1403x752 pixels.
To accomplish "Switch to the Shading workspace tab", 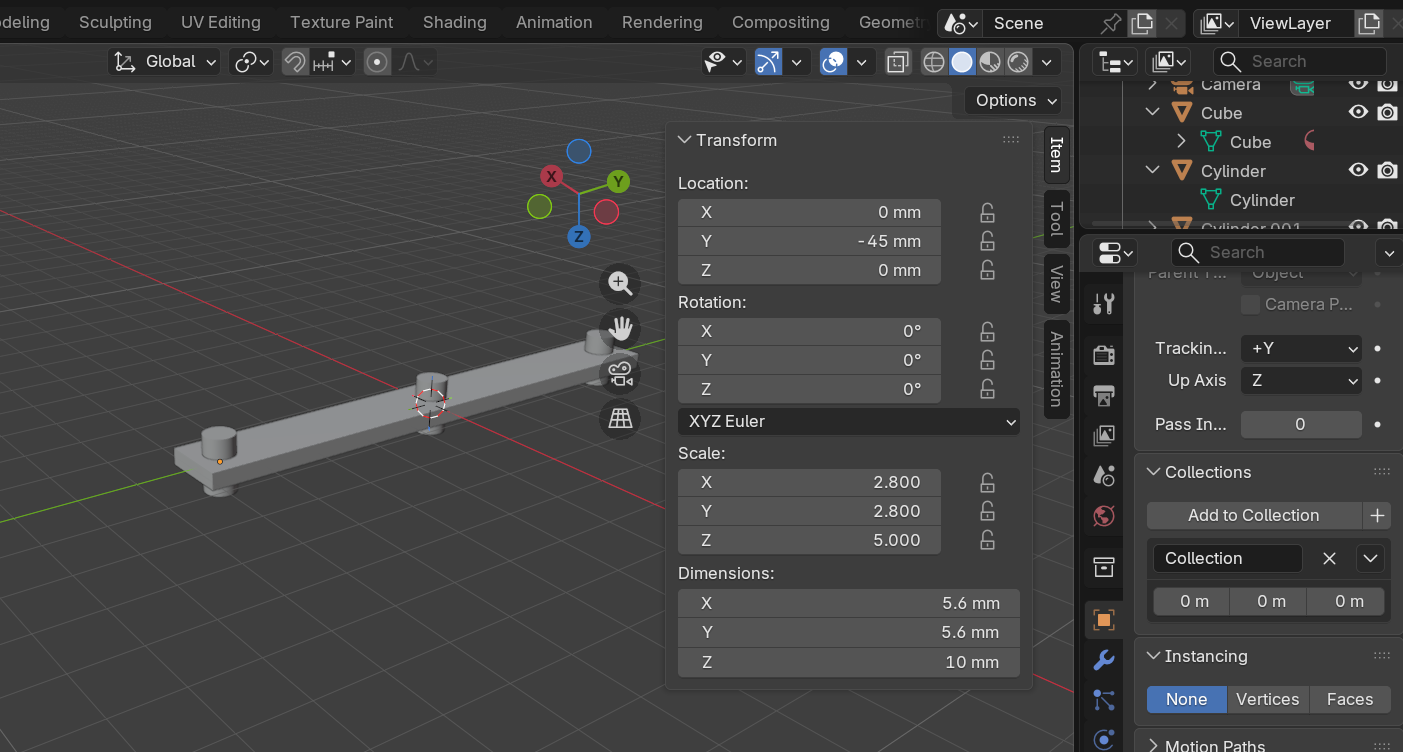I will pos(455,22).
